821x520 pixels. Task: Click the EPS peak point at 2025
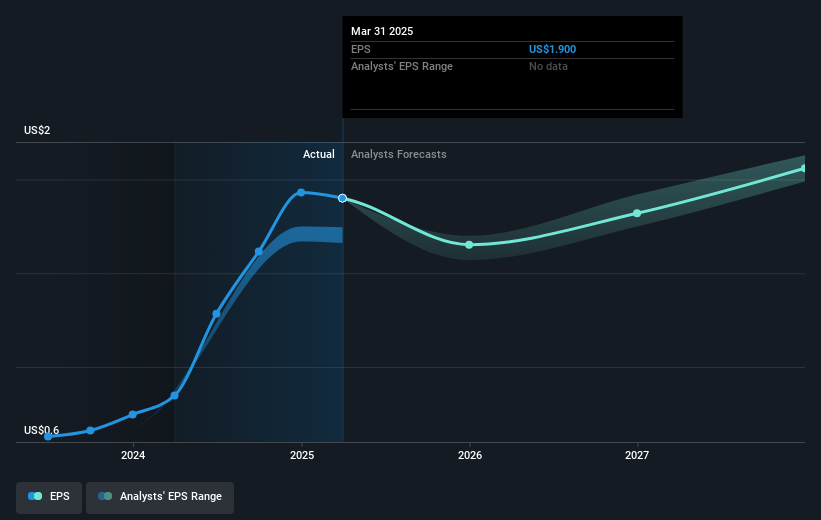pos(301,193)
